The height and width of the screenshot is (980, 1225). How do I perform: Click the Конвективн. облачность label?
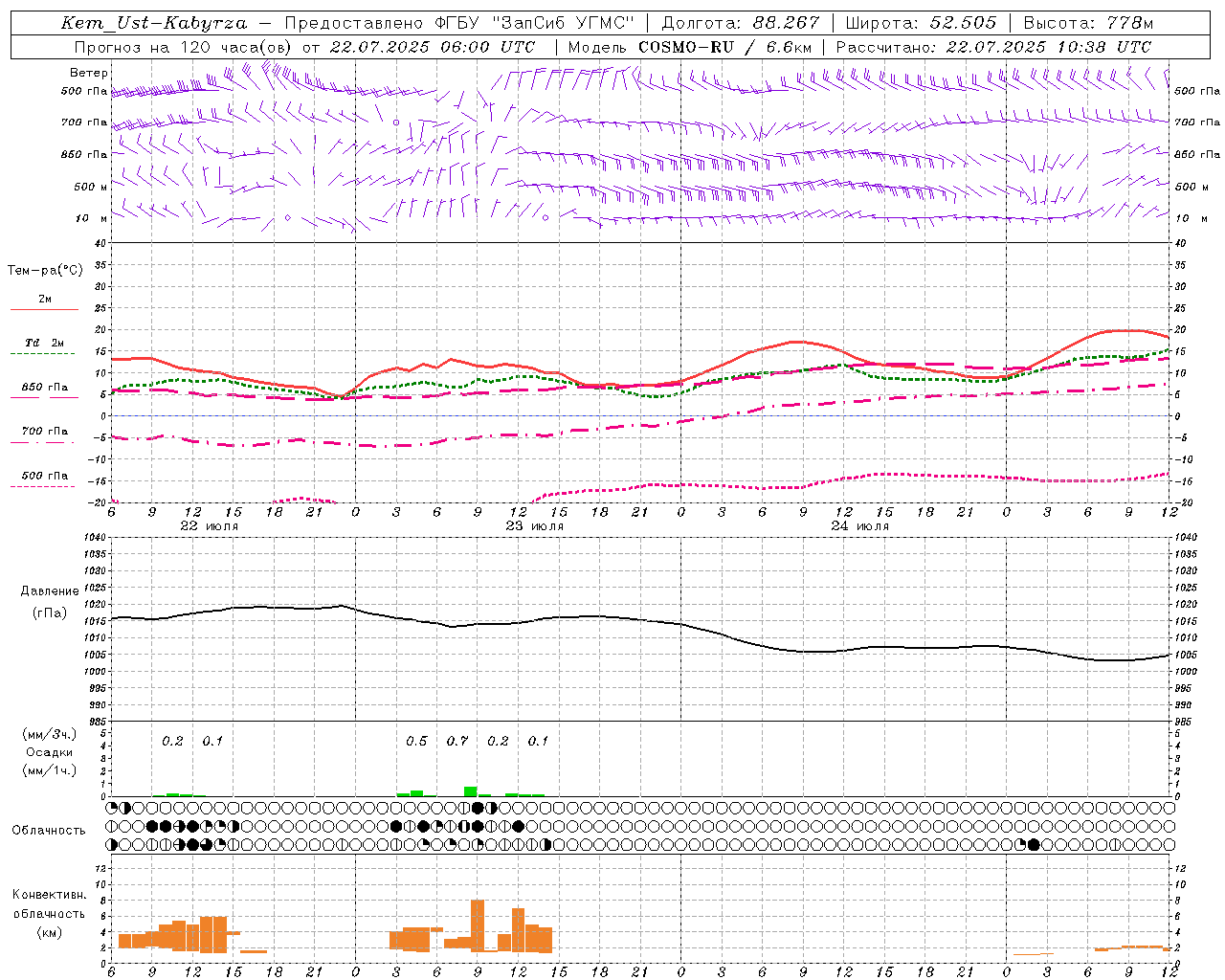click(49, 904)
